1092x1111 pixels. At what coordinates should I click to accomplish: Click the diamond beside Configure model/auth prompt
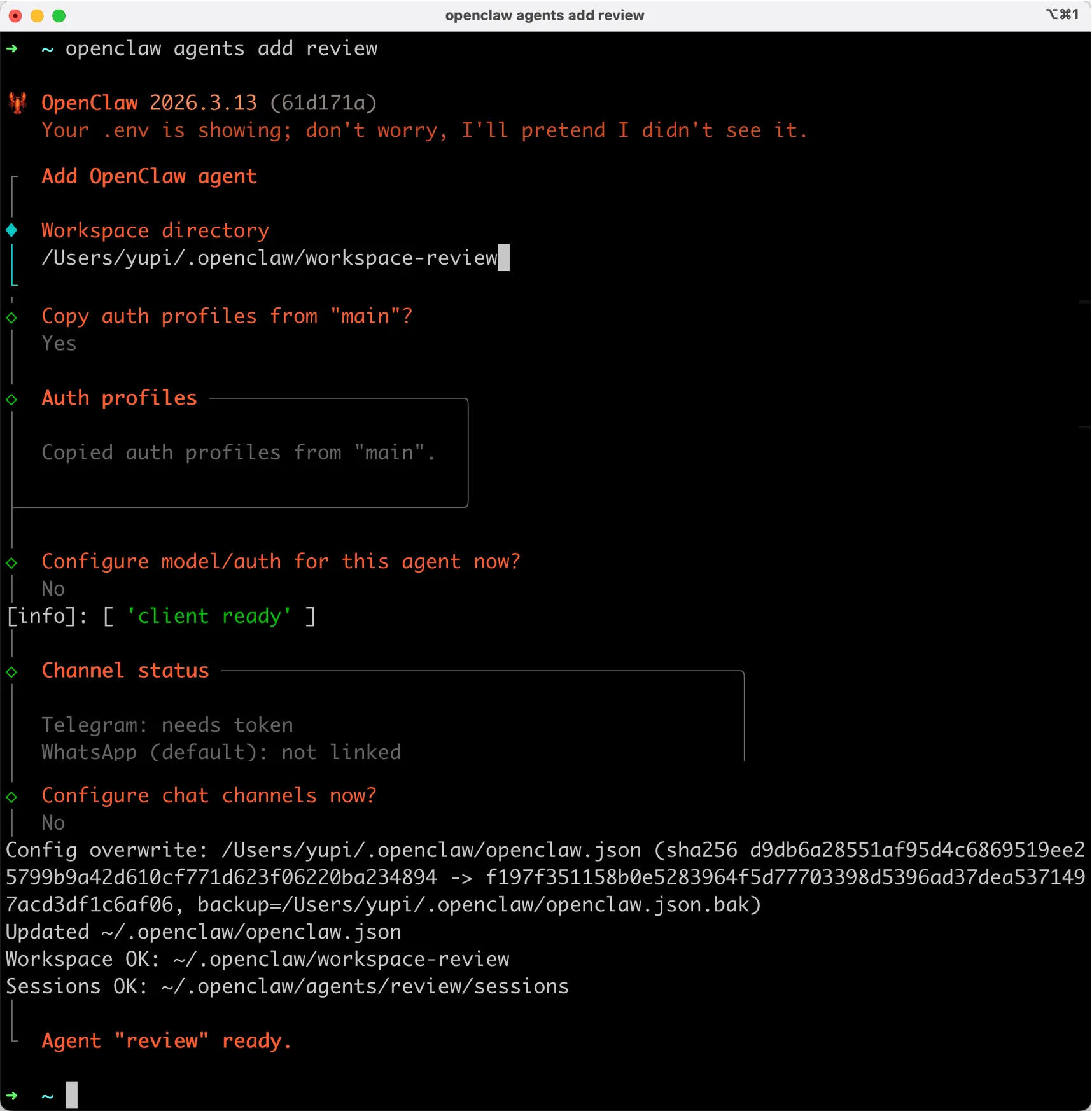[11, 562]
